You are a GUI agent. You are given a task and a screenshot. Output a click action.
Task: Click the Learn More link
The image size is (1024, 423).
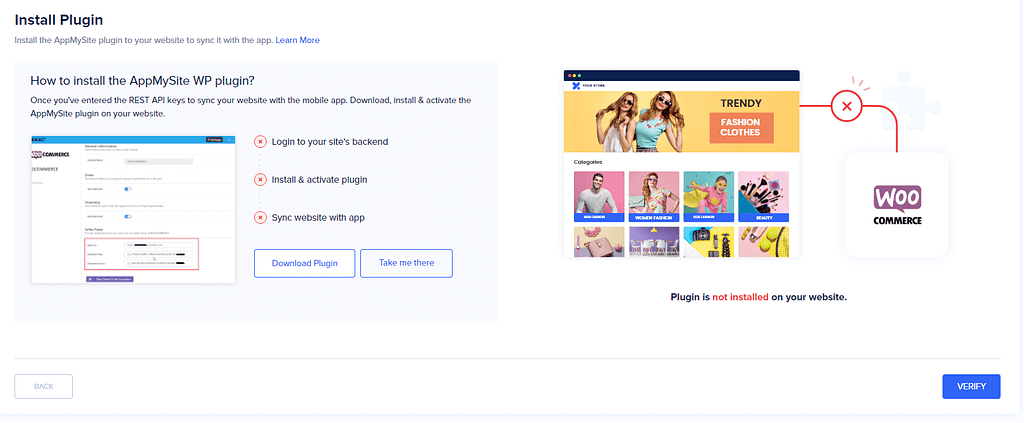(298, 40)
